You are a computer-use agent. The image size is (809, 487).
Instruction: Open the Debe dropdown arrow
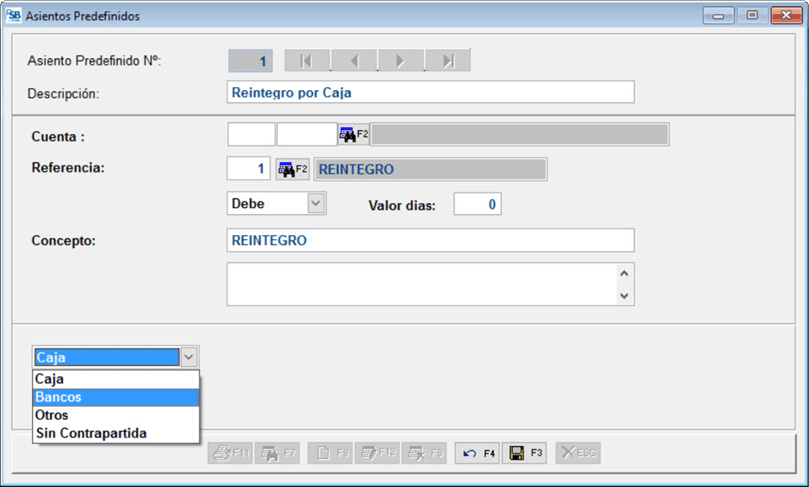tap(316, 203)
